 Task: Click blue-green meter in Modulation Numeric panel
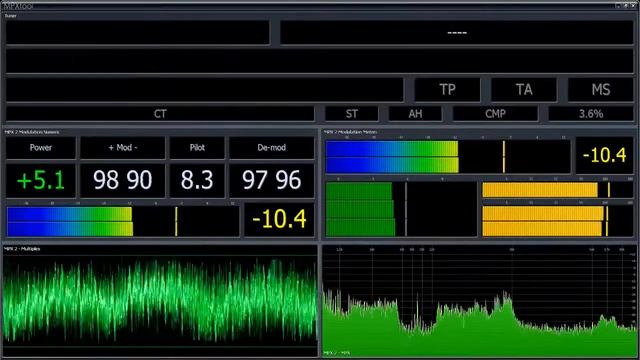123,221
